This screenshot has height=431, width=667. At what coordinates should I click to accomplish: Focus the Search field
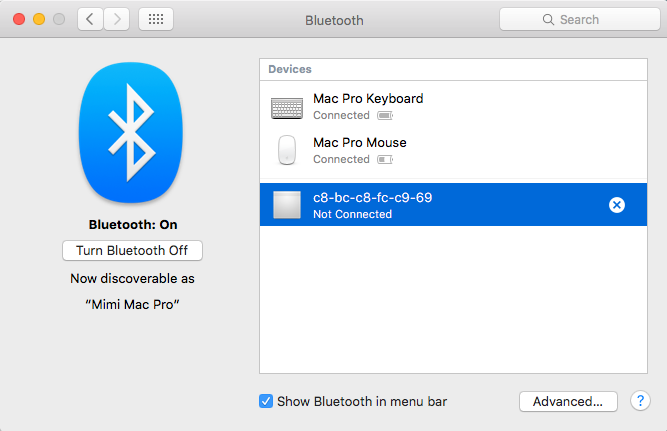point(579,20)
